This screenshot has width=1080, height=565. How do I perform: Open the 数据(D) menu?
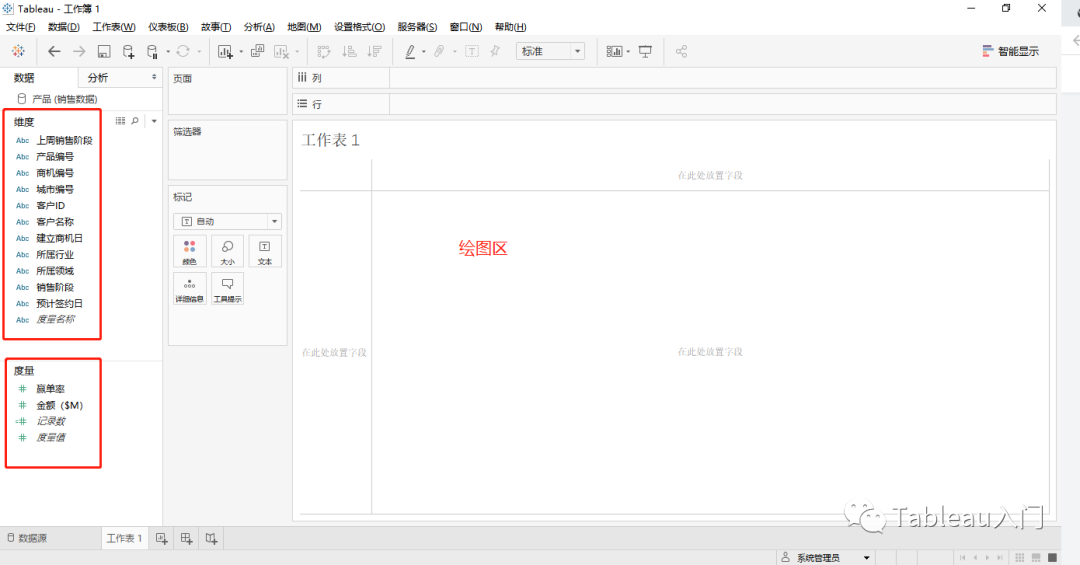[63, 27]
